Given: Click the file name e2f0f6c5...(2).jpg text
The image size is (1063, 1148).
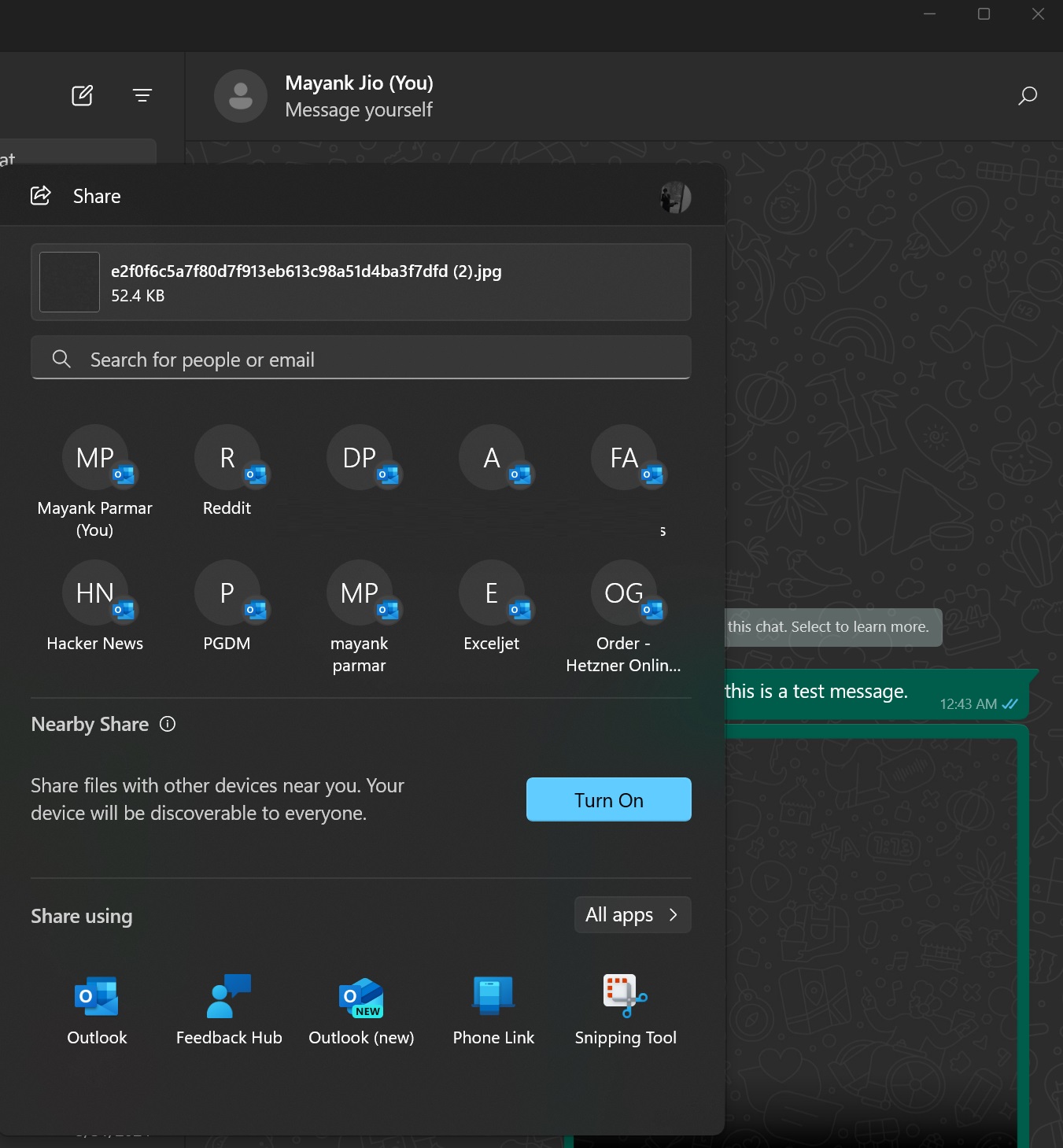Looking at the screenshot, I should click(306, 271).
